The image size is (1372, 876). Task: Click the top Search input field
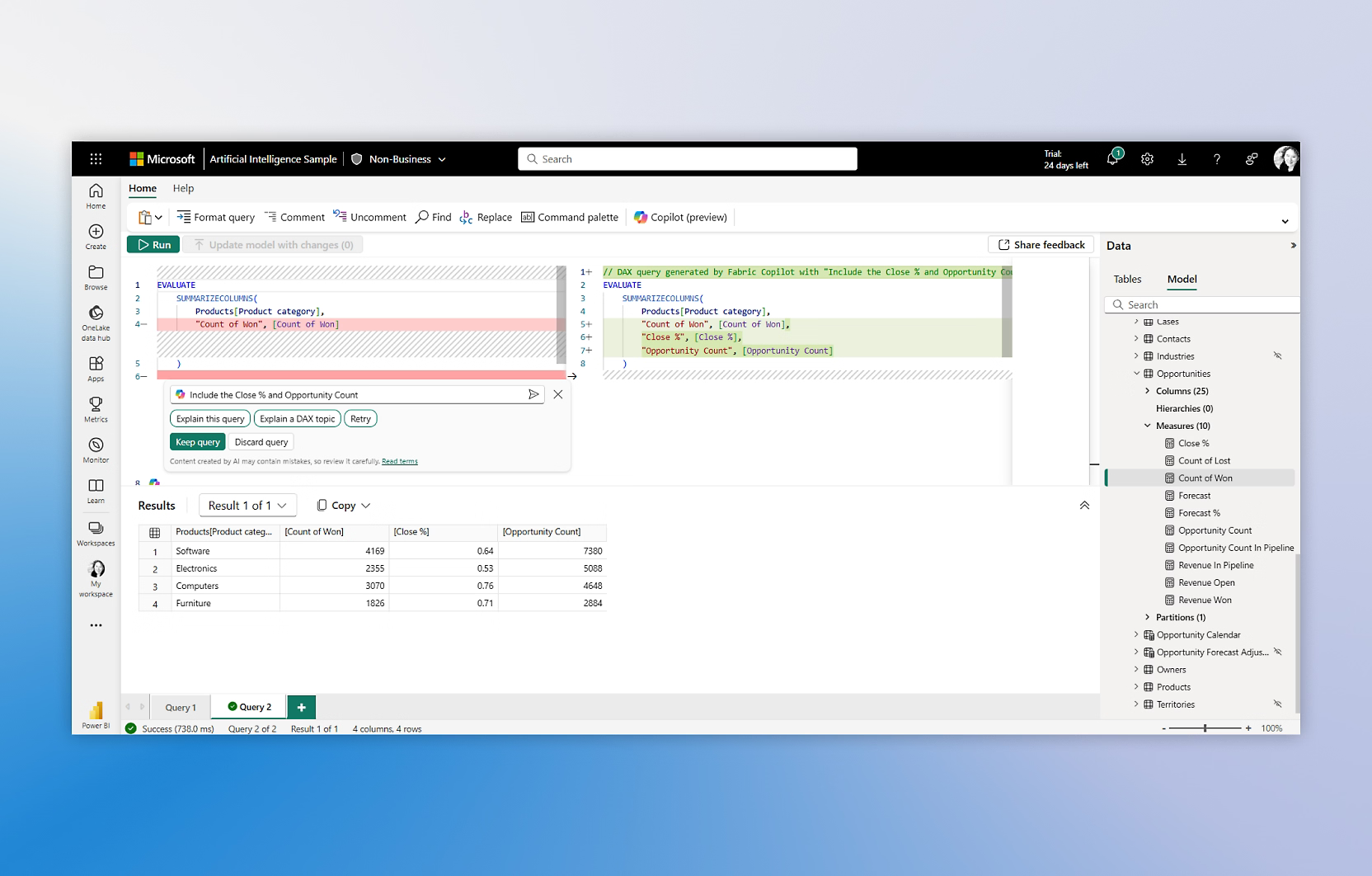(x=688, y=159)
